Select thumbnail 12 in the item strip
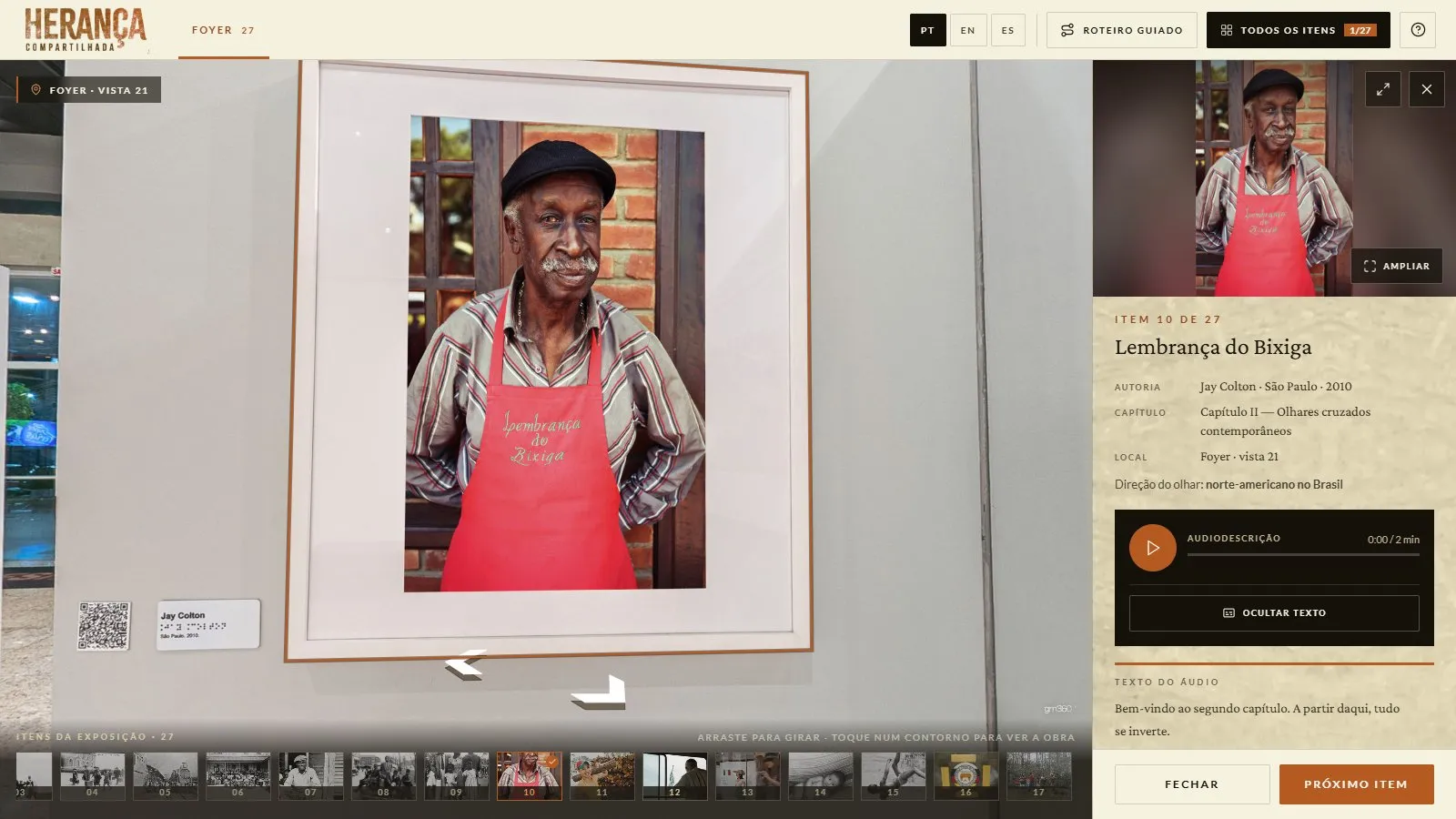The image size is (1456, 819). tap(674, 776)
